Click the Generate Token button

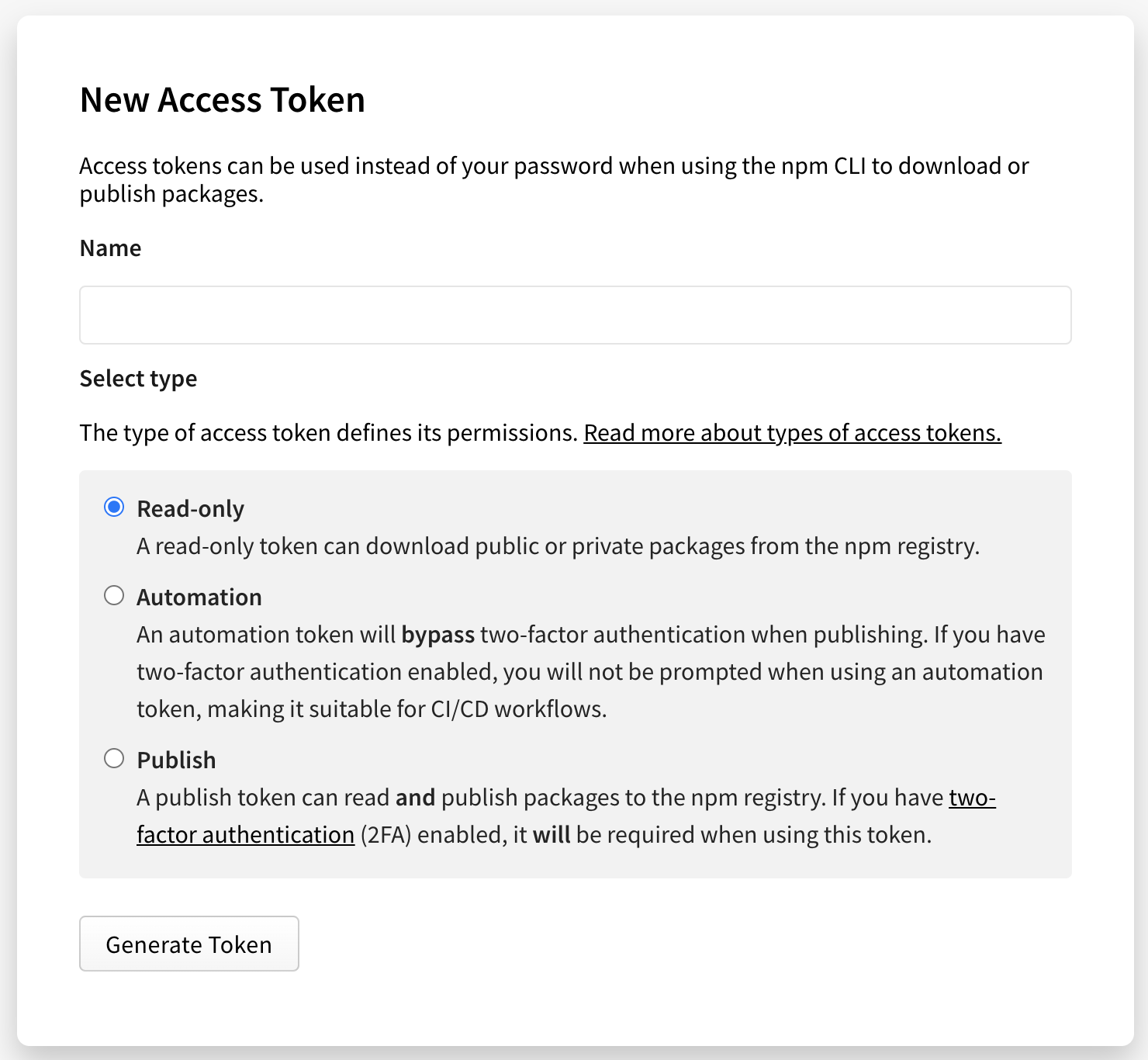click(x=188, y=944)
